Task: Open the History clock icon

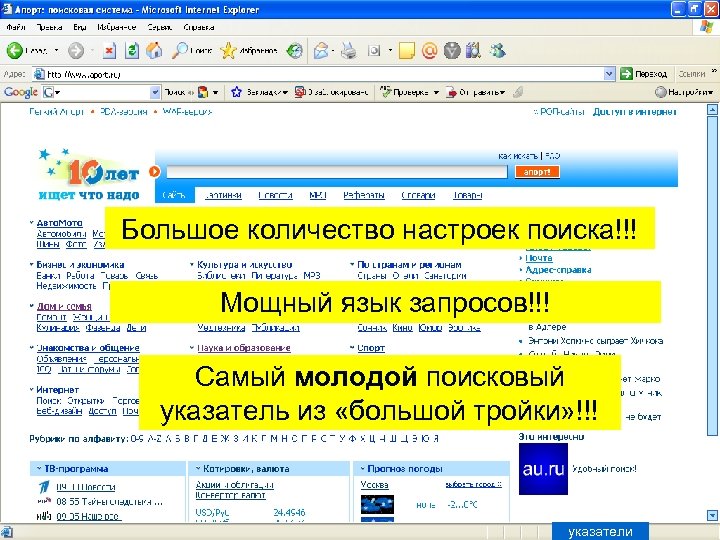Action: point(294,50)
